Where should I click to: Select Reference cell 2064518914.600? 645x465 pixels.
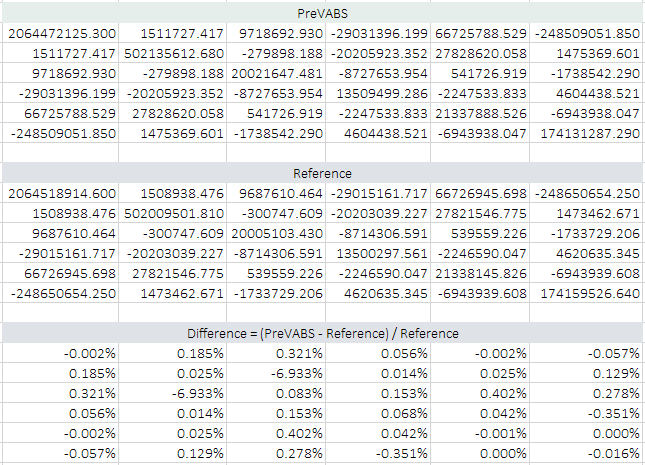pos(61,193)
